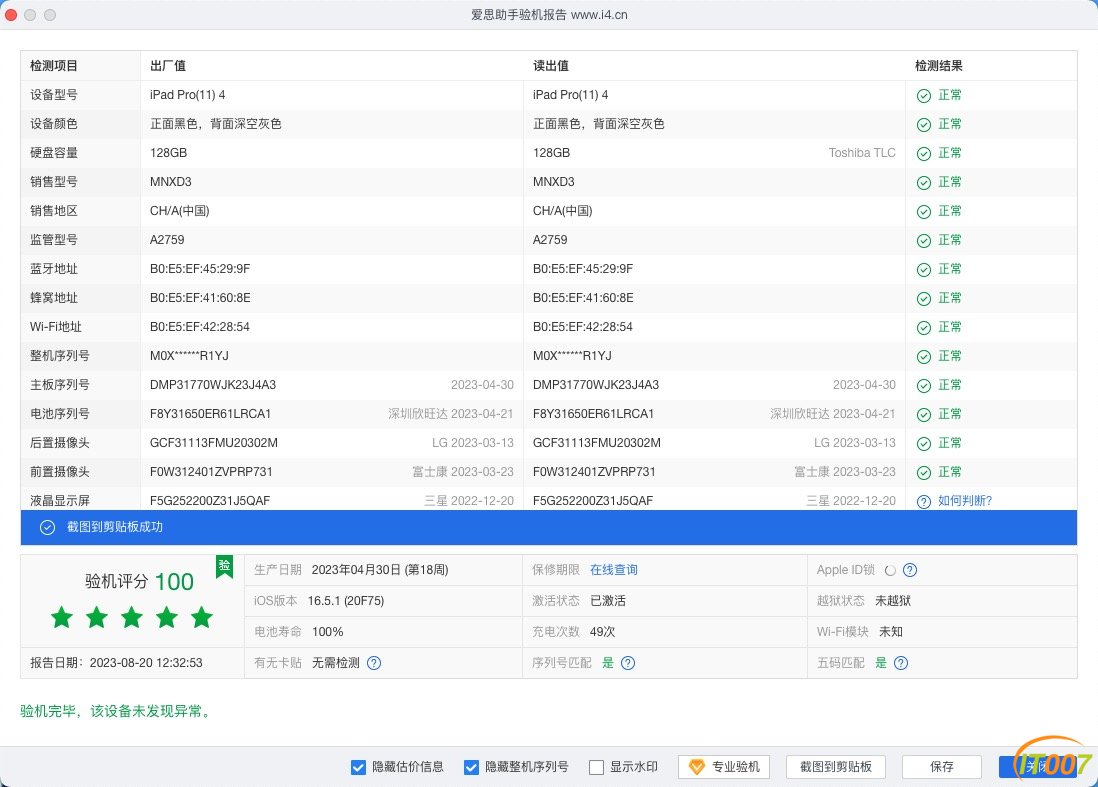Viewport: 1098px width, 787px height.
Task: Click the green check icon in 整机序列号 row
Action: click(924, 357)
